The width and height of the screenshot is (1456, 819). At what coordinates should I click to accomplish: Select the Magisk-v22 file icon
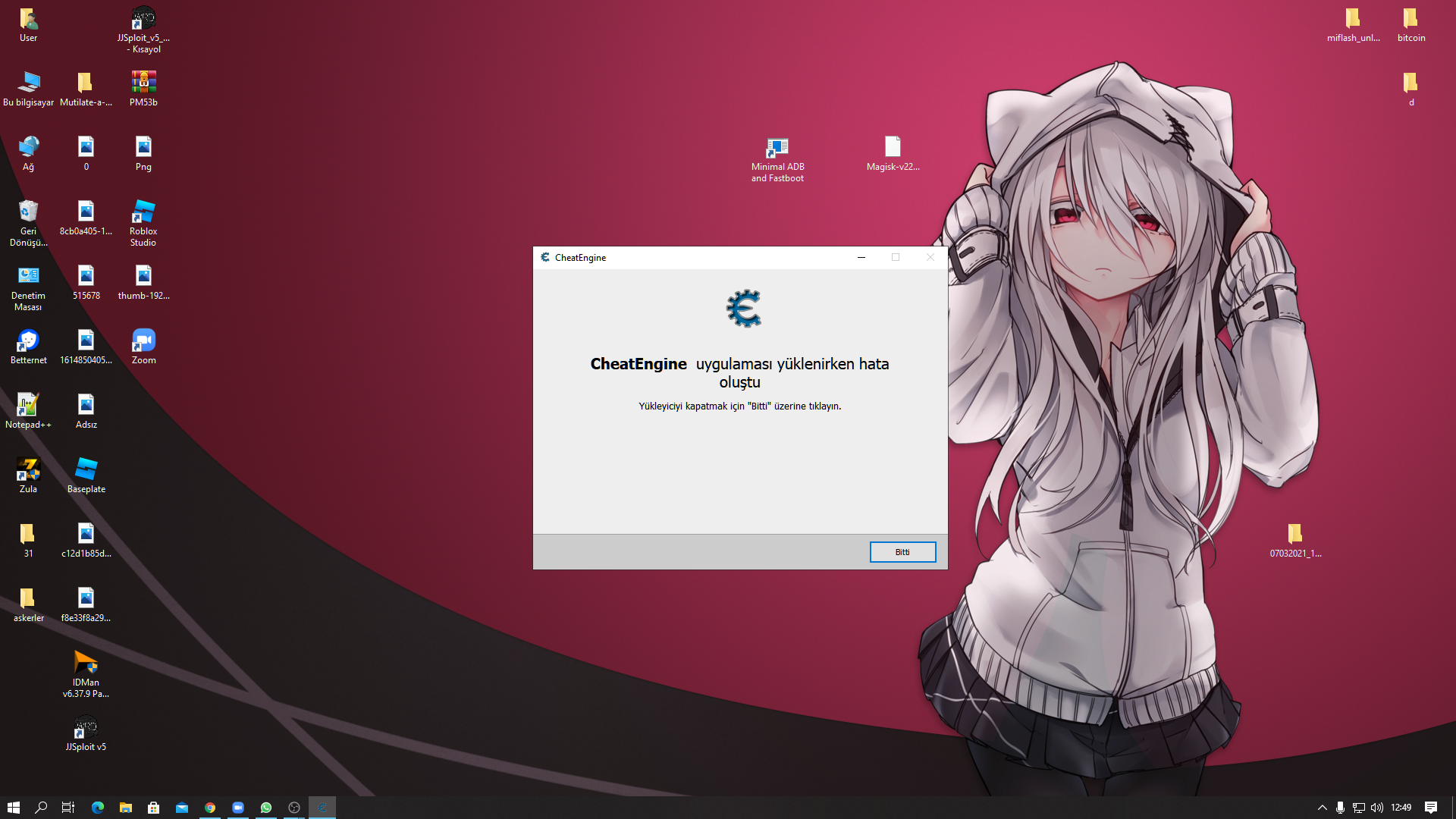pyautogui.click(x=893, y=148)
